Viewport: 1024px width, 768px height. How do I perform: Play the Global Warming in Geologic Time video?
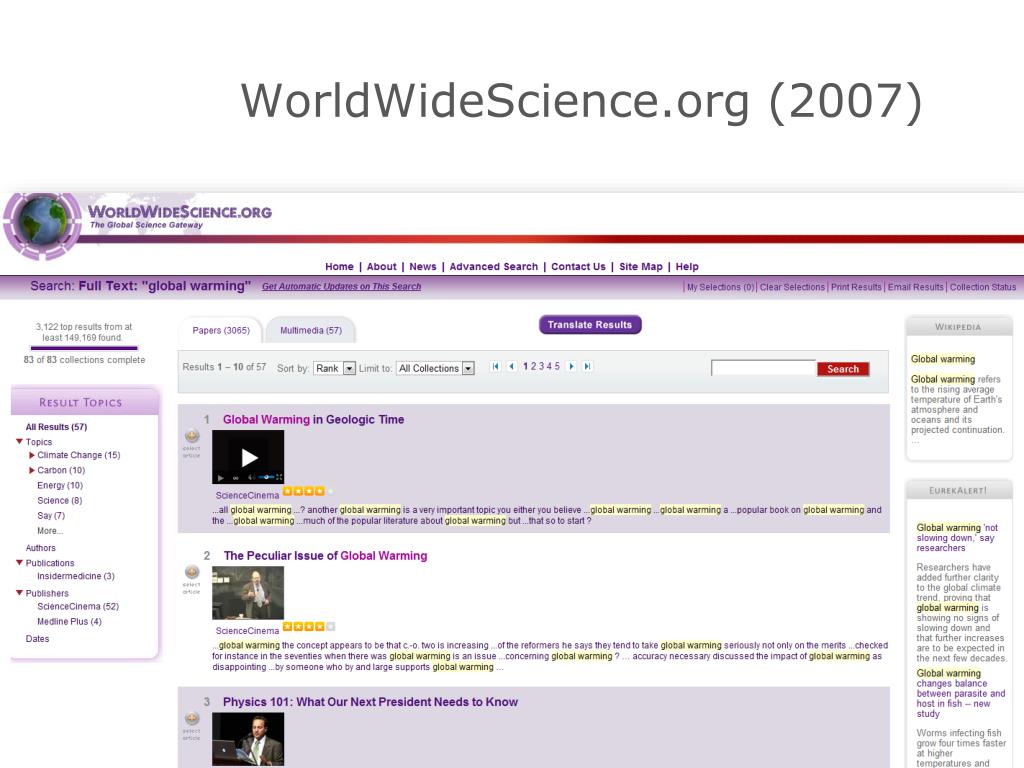coord(248,458)
